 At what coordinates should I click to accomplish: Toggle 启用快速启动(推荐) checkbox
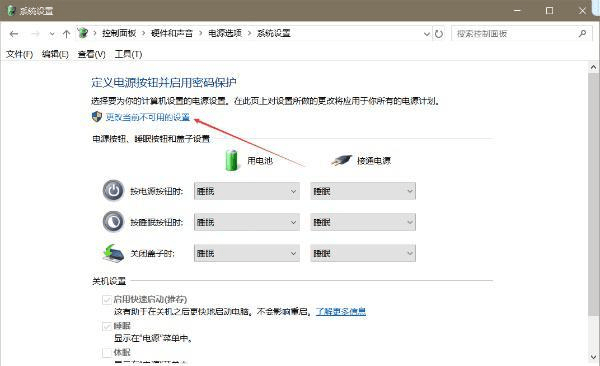[107, 299]
